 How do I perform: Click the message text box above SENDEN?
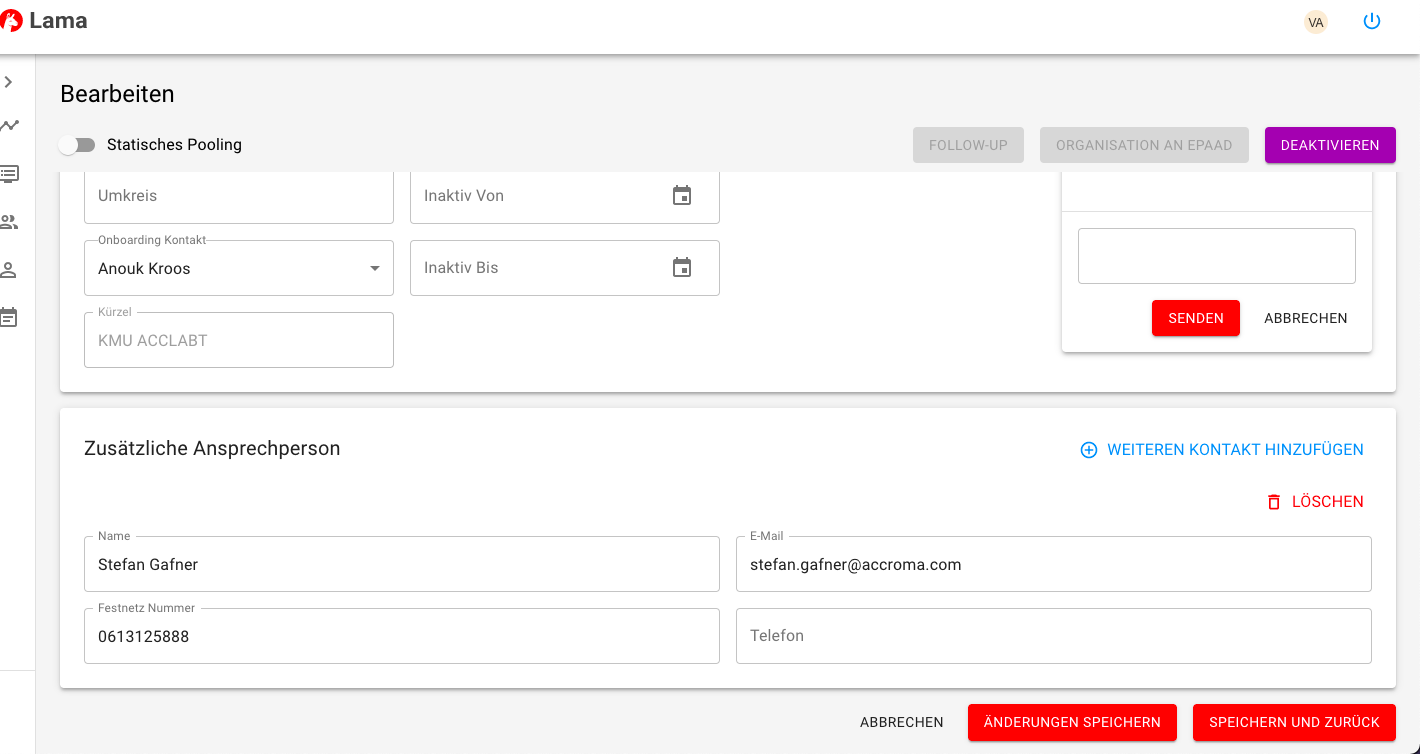(1217, 256)
